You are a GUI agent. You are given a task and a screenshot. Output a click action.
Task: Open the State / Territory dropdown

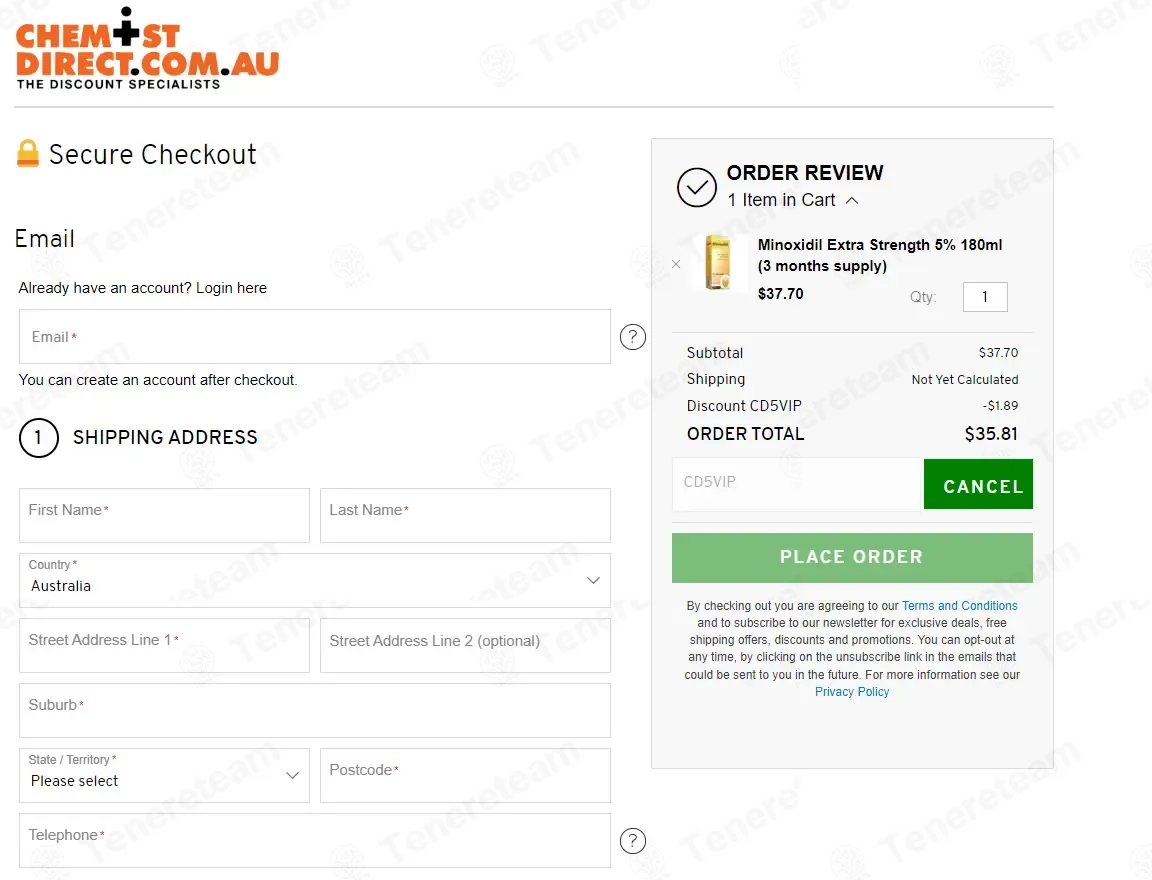(x=164, y=775)
